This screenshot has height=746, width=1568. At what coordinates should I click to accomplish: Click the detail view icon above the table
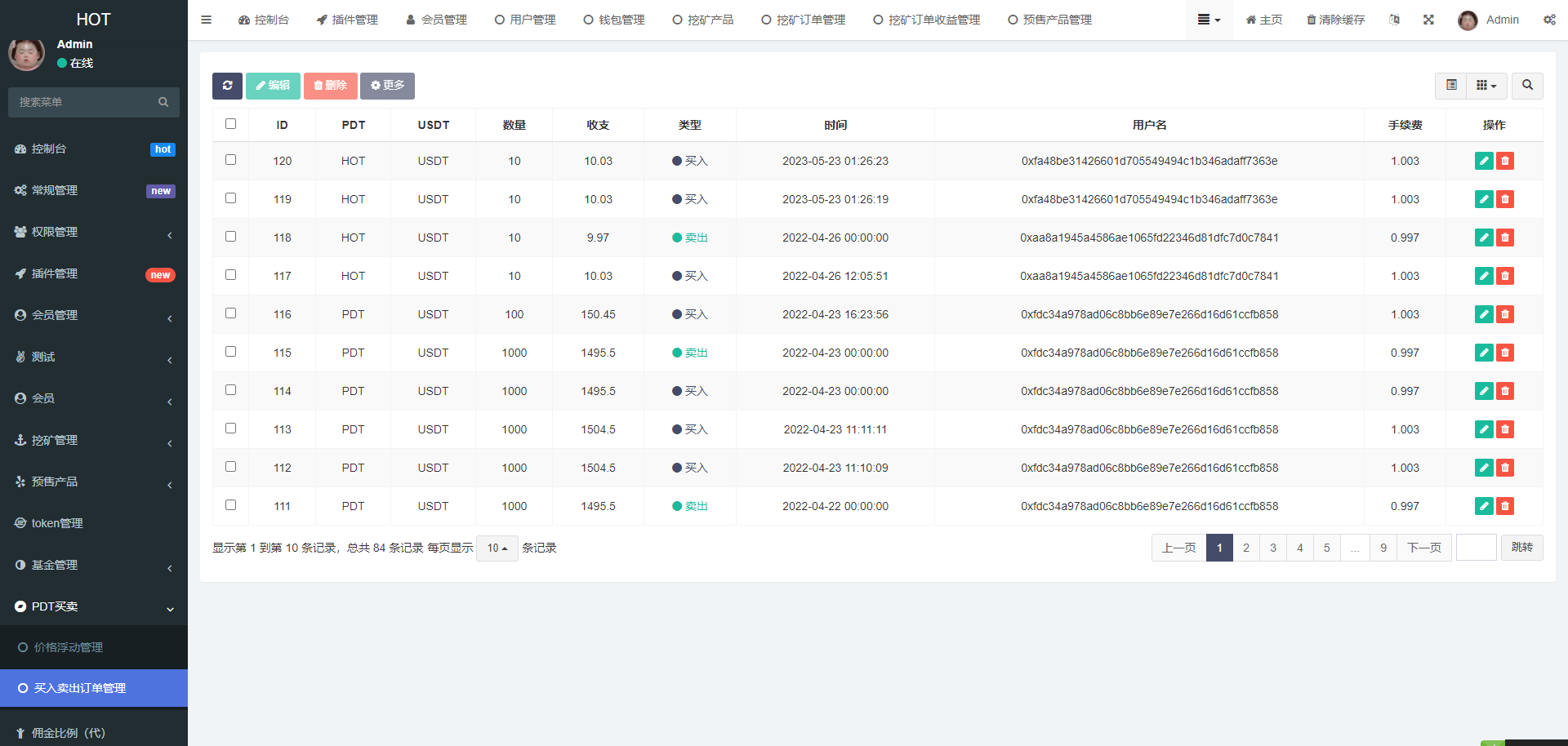[x=1451, y=86]
